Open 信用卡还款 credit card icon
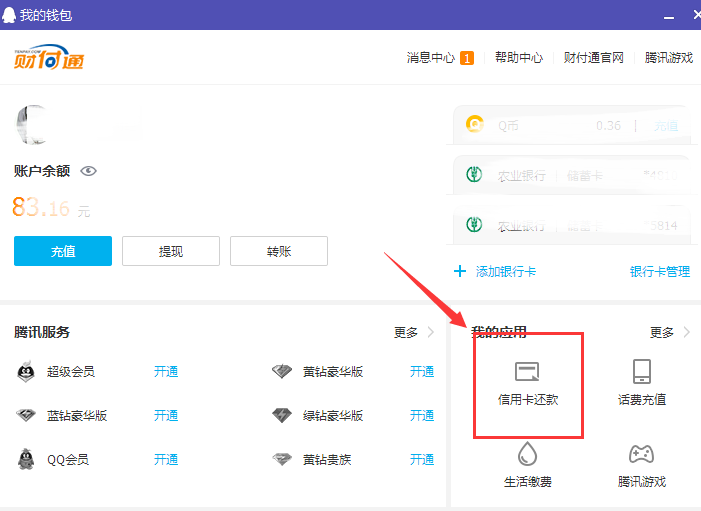The height and width of the screenshot is (511, 701). pos(528,371)
